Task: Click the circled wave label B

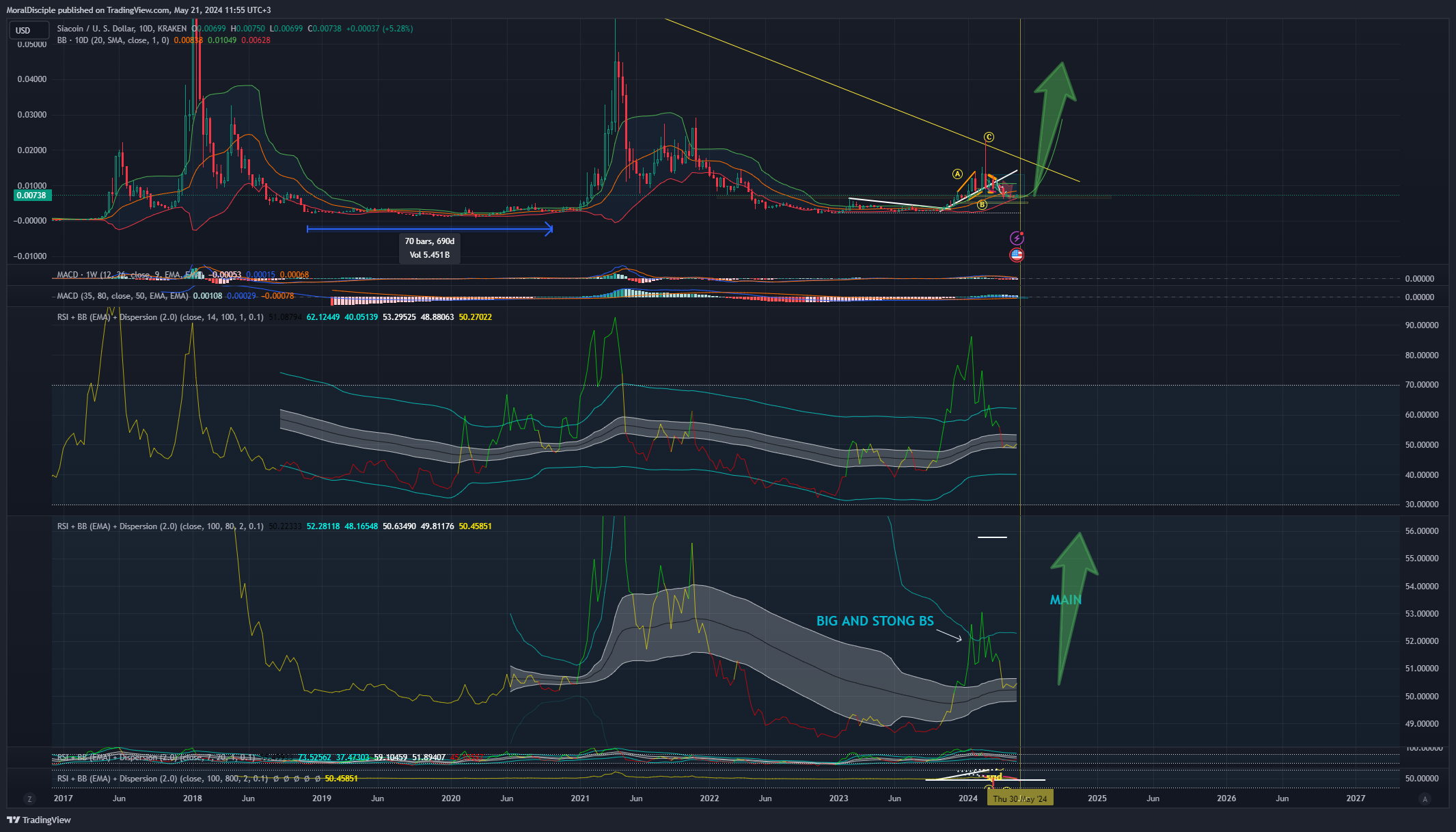Action: tap(982, 204)
